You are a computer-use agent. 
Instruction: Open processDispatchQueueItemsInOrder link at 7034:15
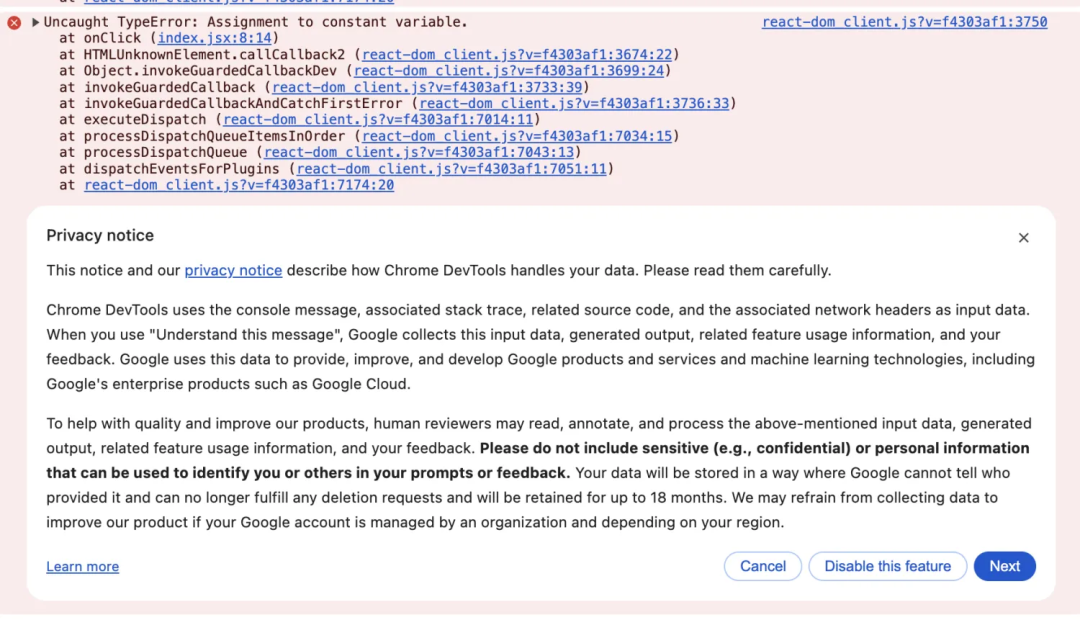click(x=517, y=136)
